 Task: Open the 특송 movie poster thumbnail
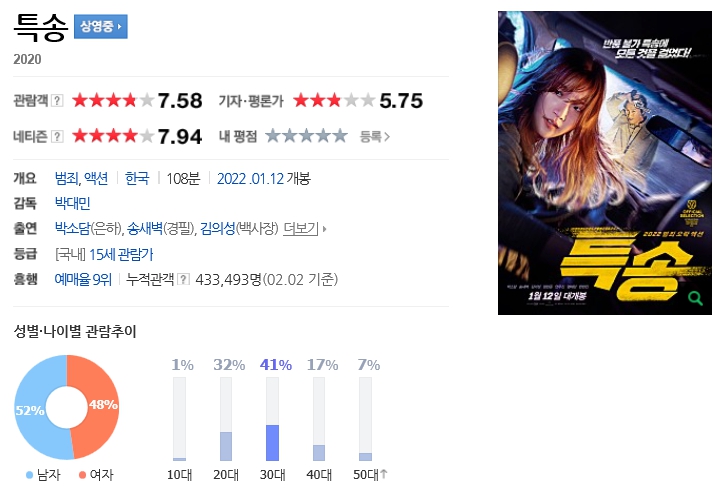click(x=605, y=163)
